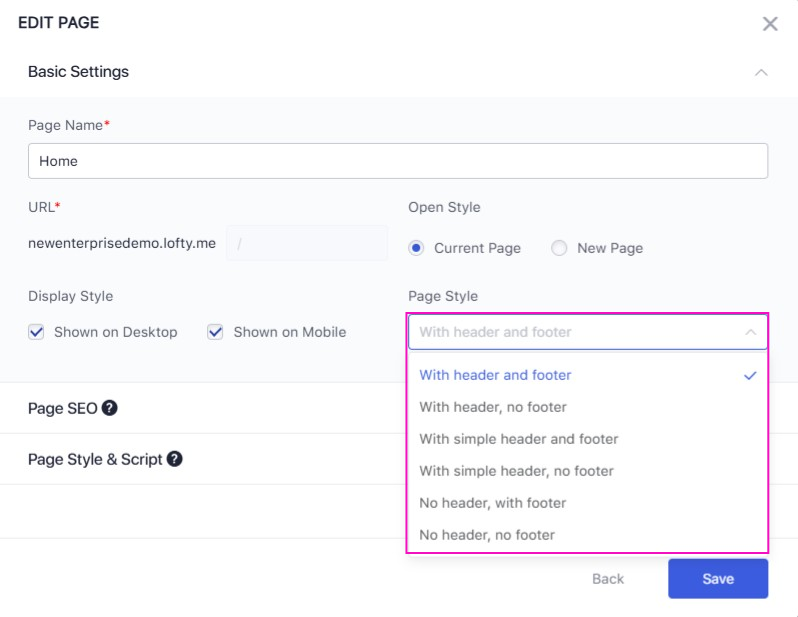Close the Edit Page dialog
798x617 pixels.
tap(769, 24)
